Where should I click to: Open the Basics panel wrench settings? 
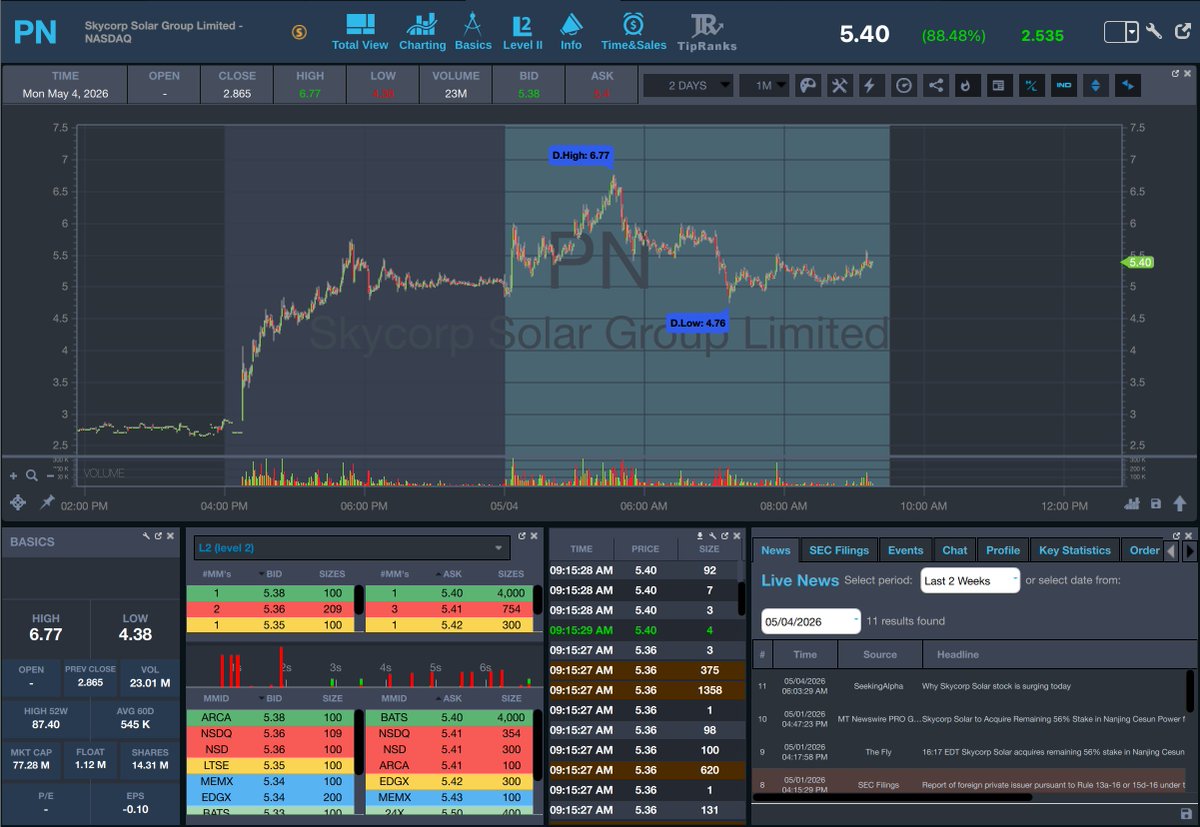(x=145, y=536)
